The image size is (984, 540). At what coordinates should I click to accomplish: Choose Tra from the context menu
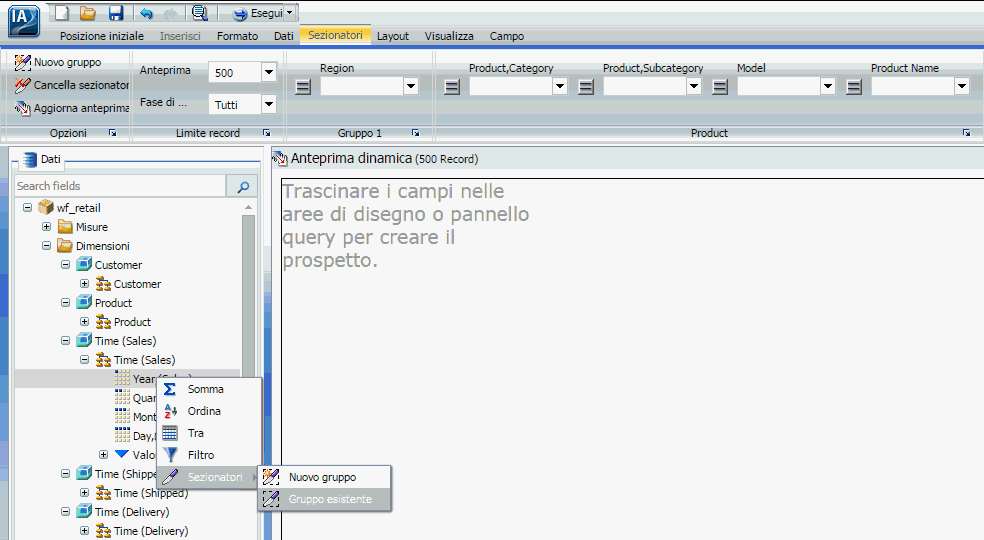click(x=208, y=433)
